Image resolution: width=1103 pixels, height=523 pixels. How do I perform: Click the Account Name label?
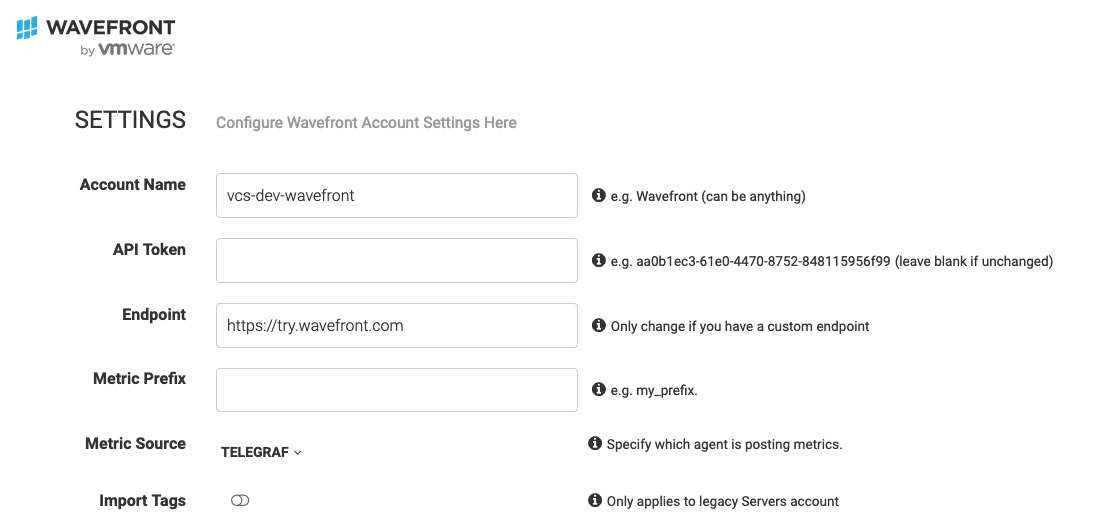pyautogui.click(x=133, y=184)
